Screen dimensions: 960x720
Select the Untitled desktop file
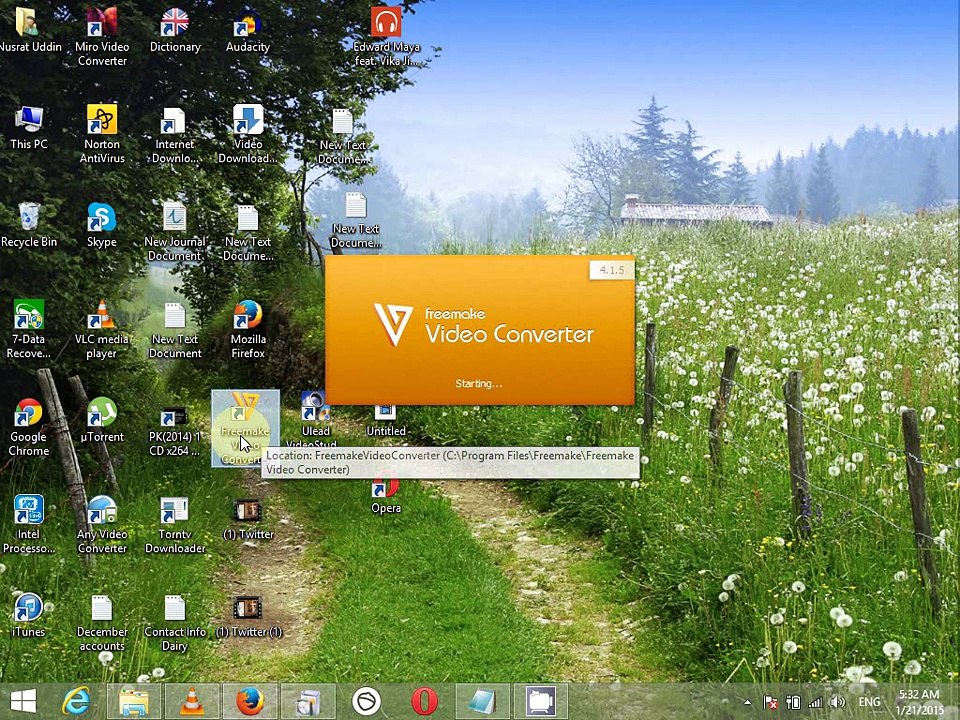[386, 421]
